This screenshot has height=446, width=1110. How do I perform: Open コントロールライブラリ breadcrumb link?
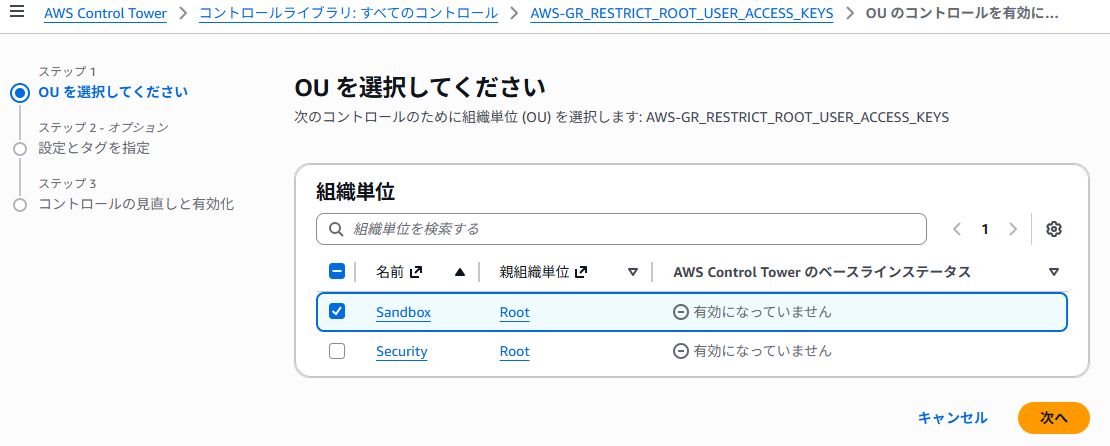tap(348, 14)
